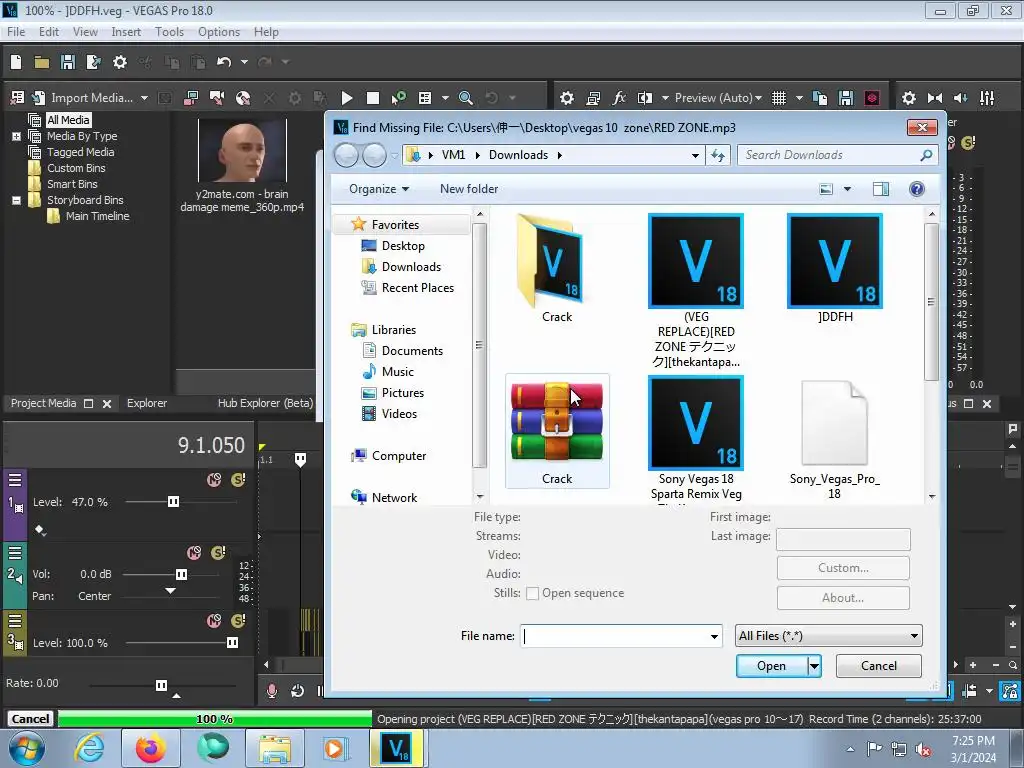The height and width of the screenshot is (768, 1024).
Task: Open the All Files type dropdown
Action: pos(828,636)
